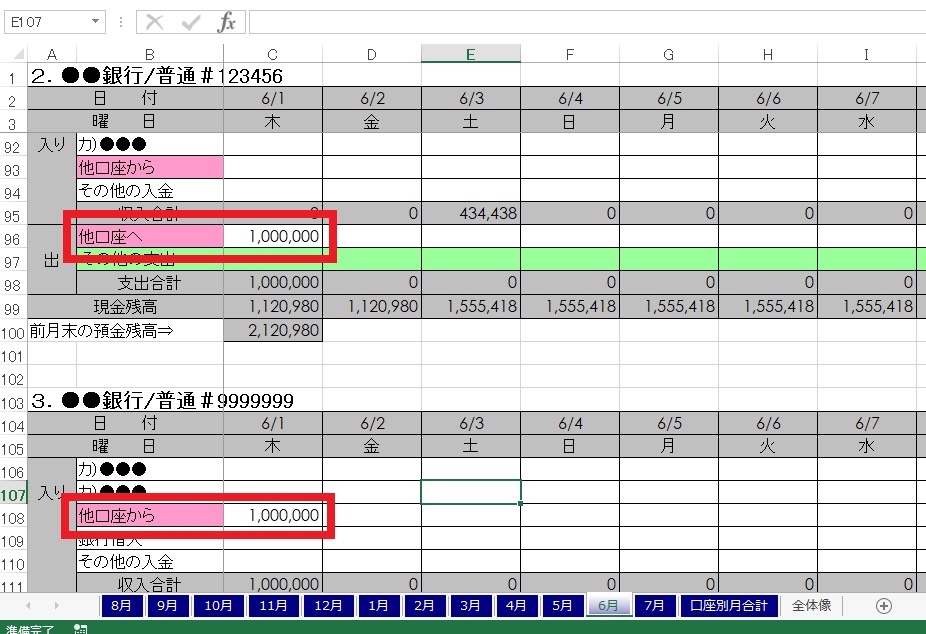Click the macro record icon in status bar
The image size is (926, 634).
pos(81,628)
